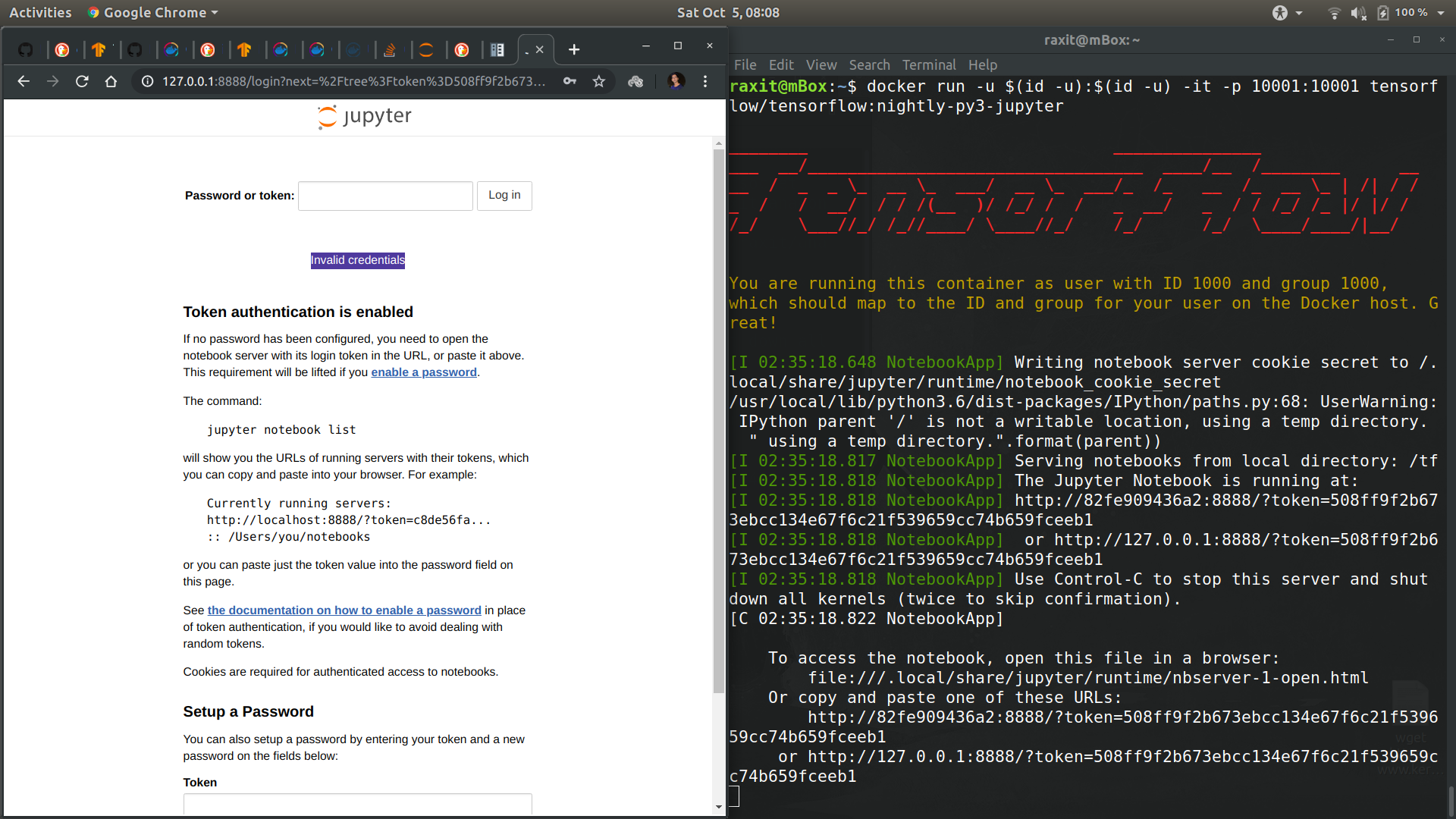
Task: Close the active Jupyter login tab
Action: point(539,49)
